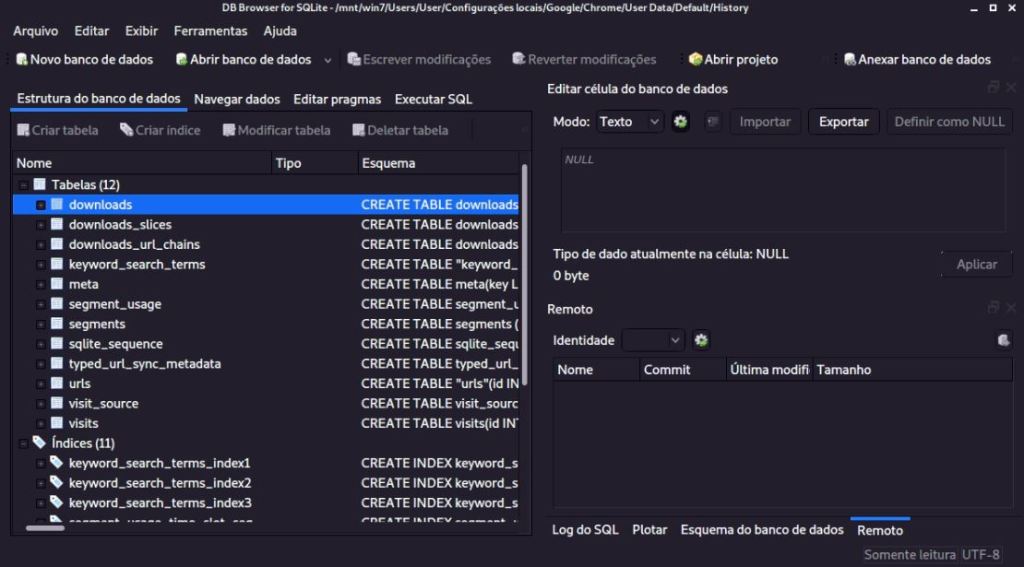The width and height of the screenshot is (1024, 567).
Task: Open the Identidade combo box
Action: coord(653,340)
